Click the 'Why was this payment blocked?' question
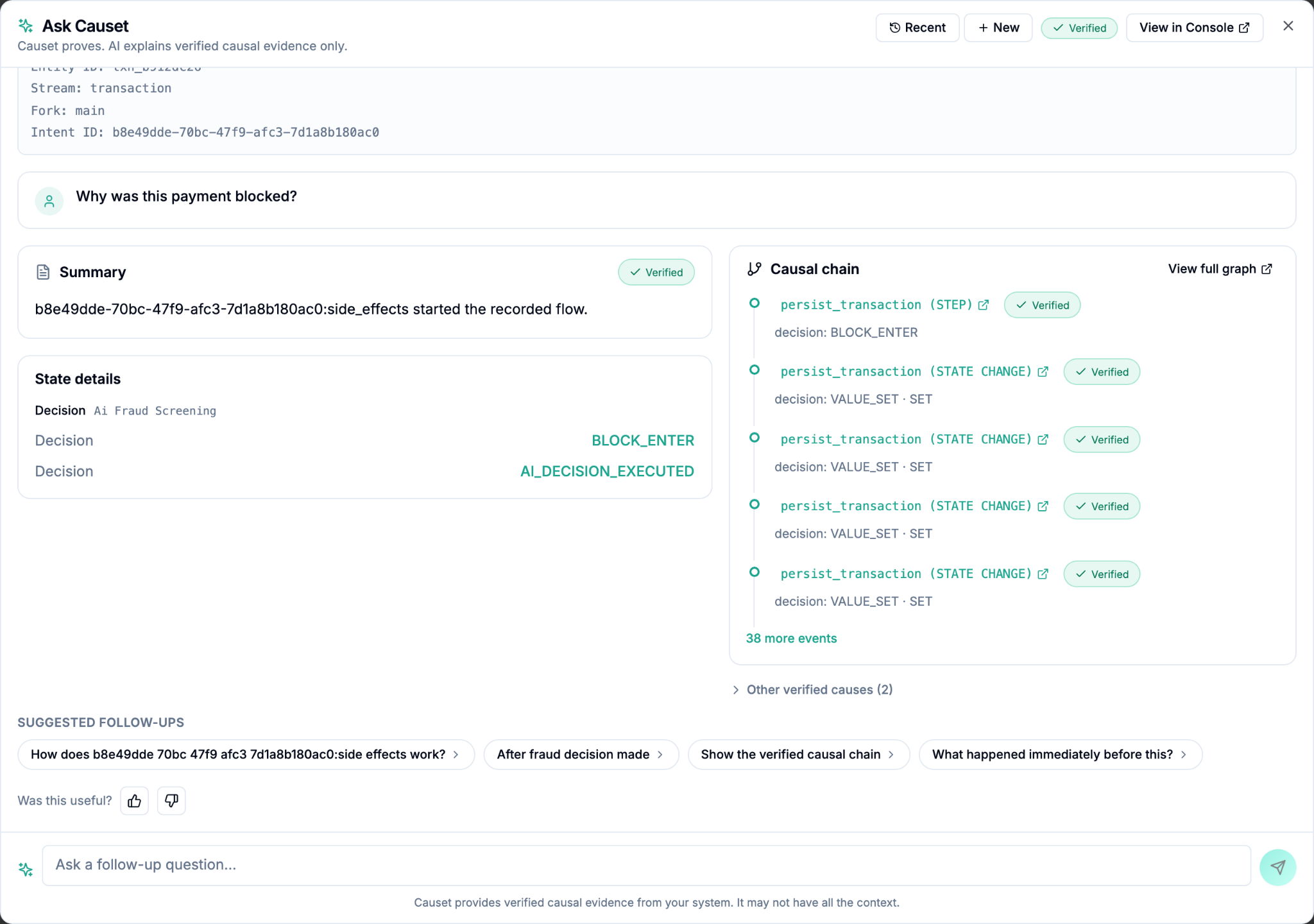This screenshot has height=924, width=1314. pos(186,196)
